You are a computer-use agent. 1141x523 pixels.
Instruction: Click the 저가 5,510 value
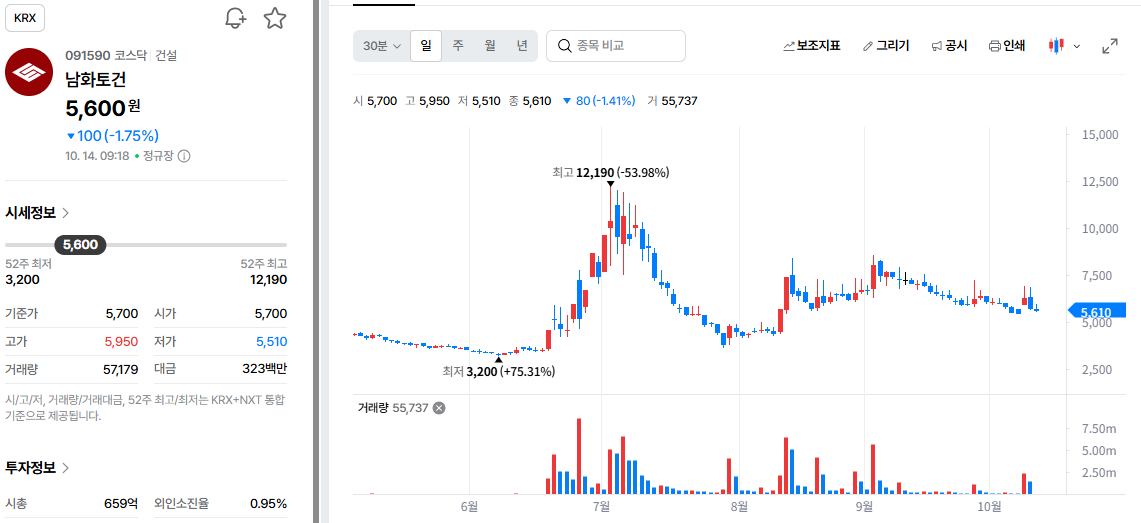coord(271,342)
